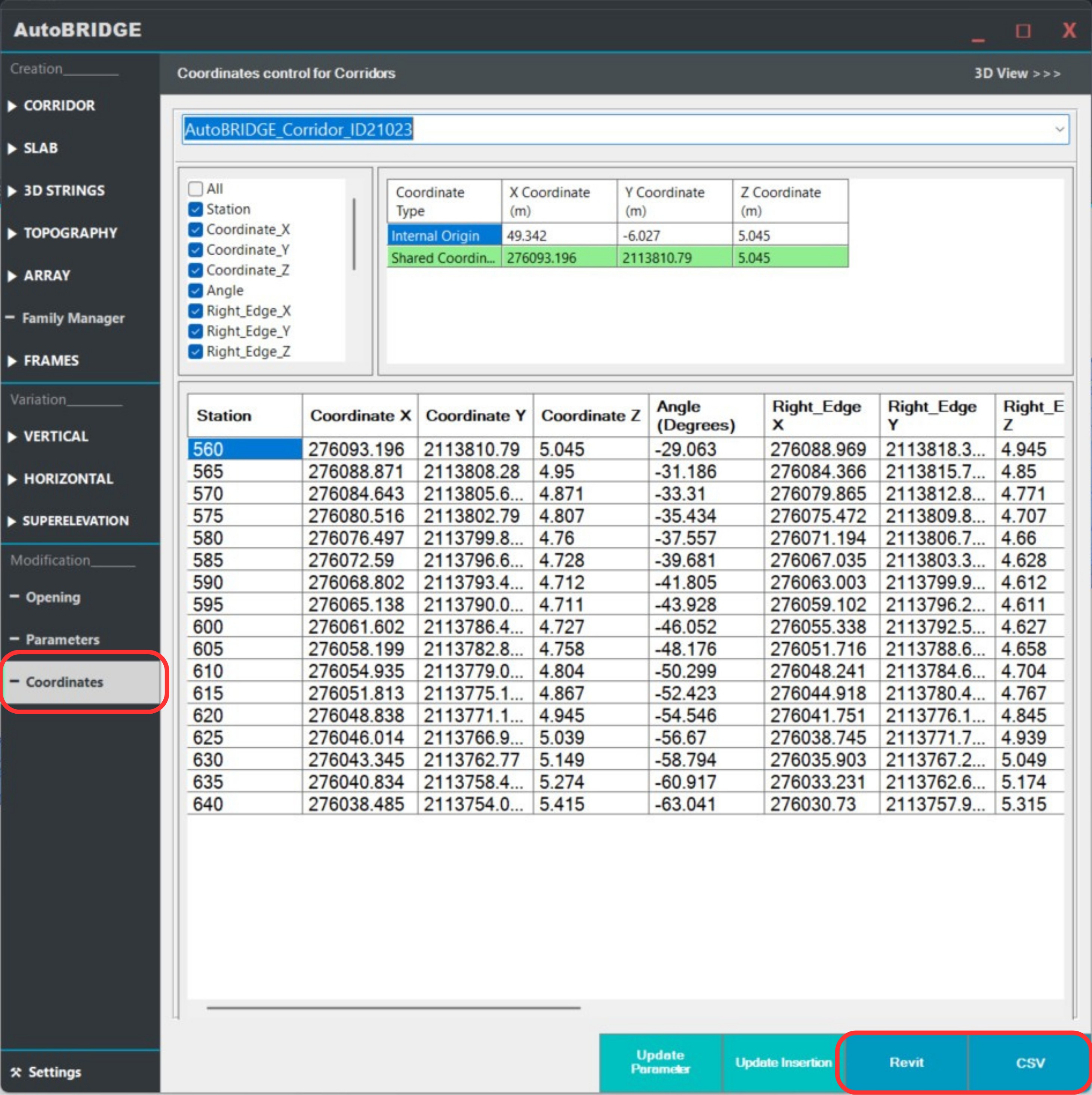
Task: Click the SUPERELEVATION arrow icon
Action: [12, 522]
